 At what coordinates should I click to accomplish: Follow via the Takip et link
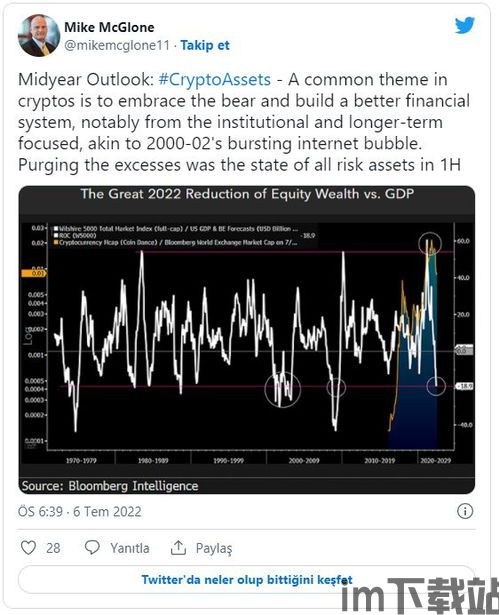(x=205, y=45)
